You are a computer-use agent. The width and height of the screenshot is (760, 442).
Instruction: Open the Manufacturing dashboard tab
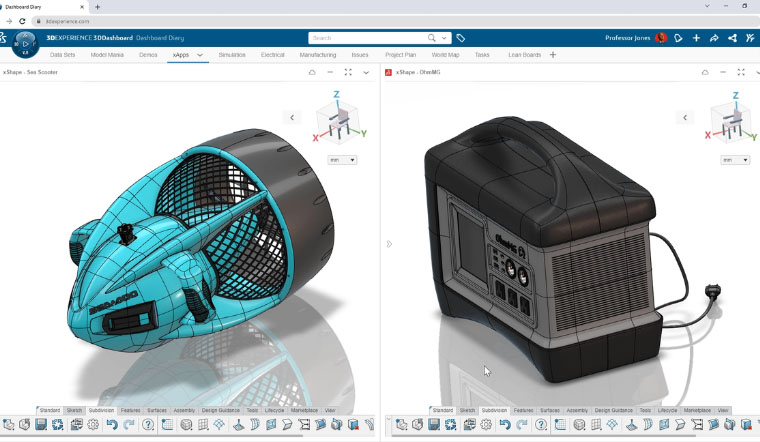pos(317,55)
